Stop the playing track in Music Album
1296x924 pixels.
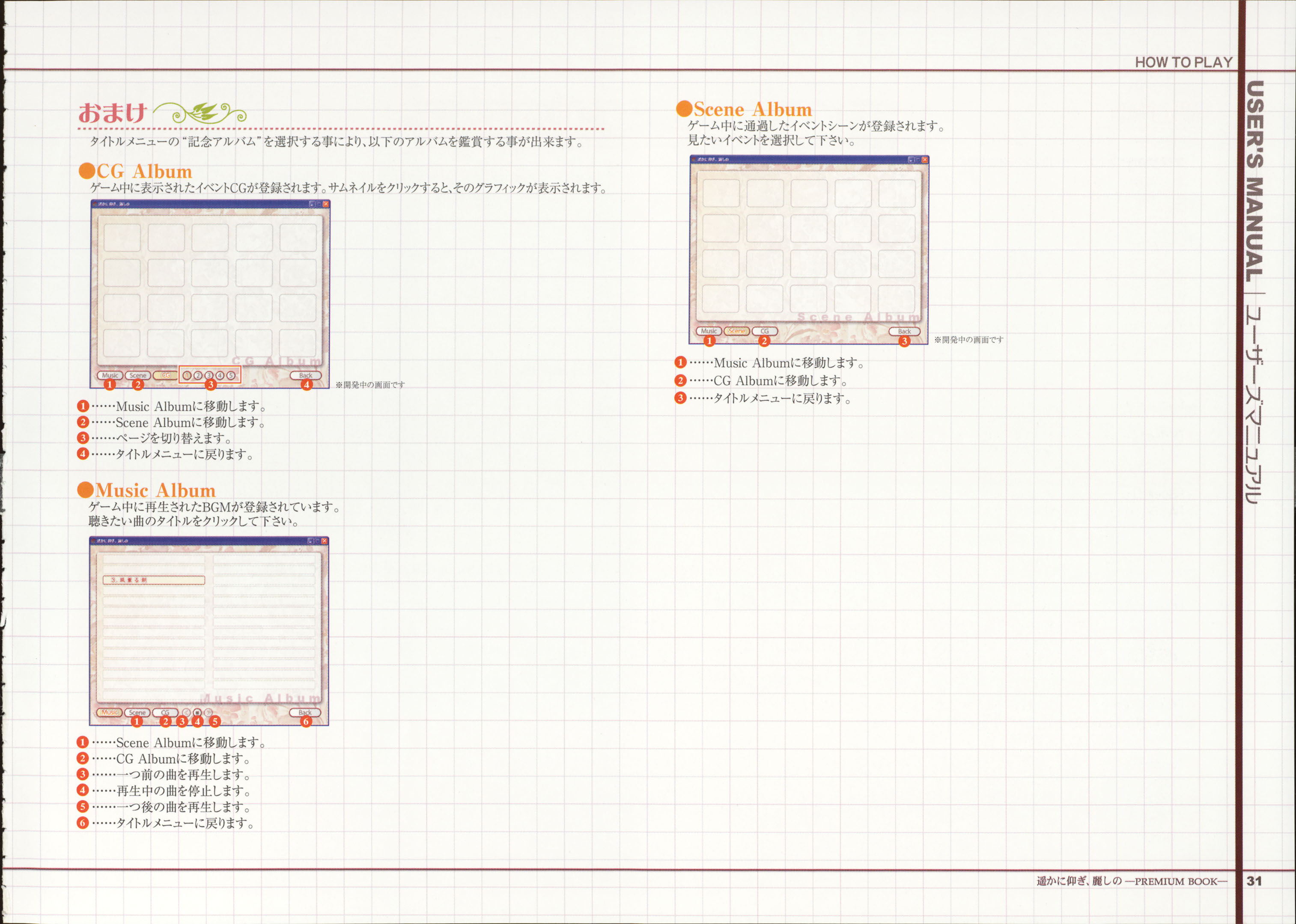197,713
